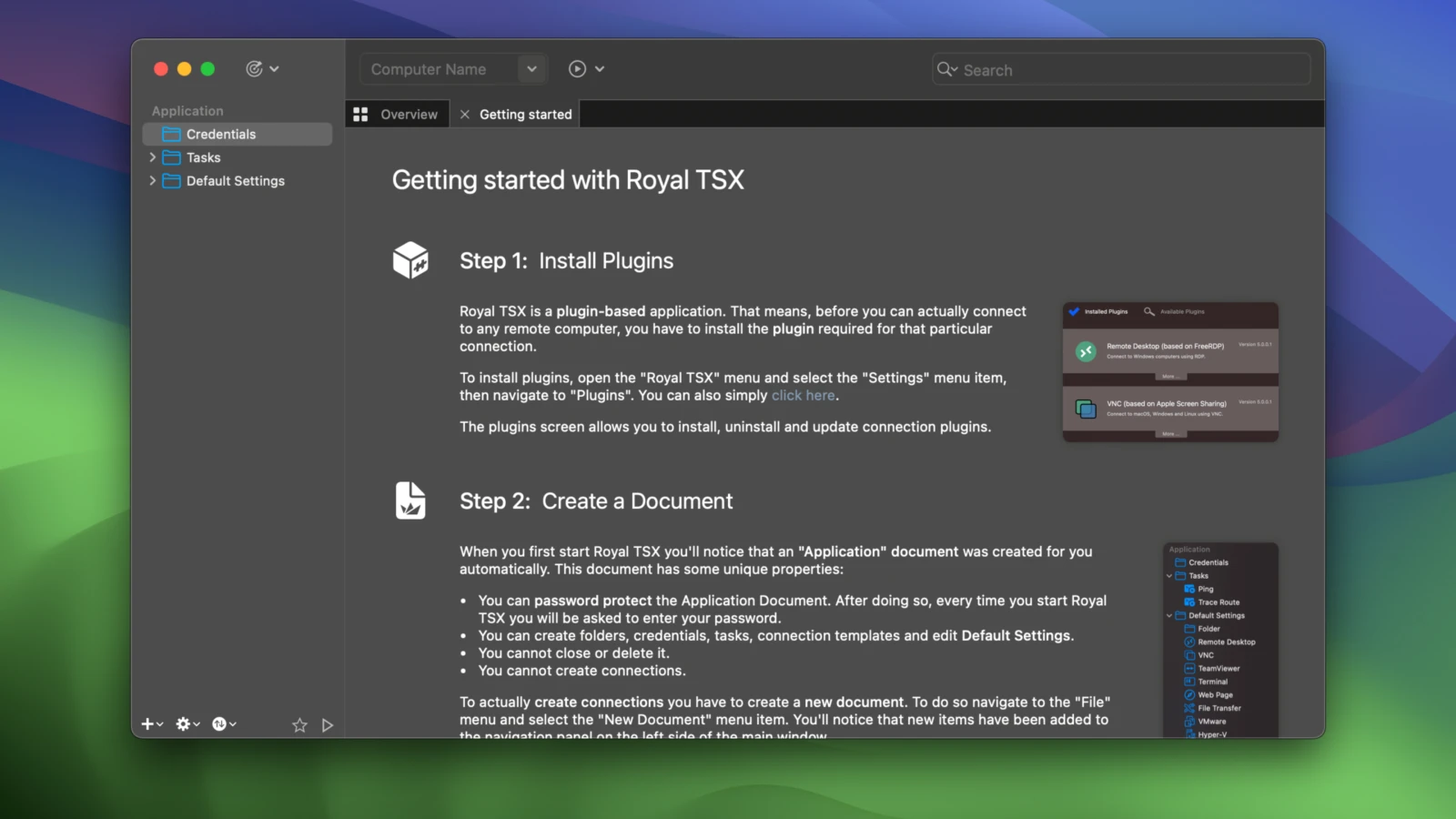
Task: Mark as favorite using the star icon
Action: 299,724
